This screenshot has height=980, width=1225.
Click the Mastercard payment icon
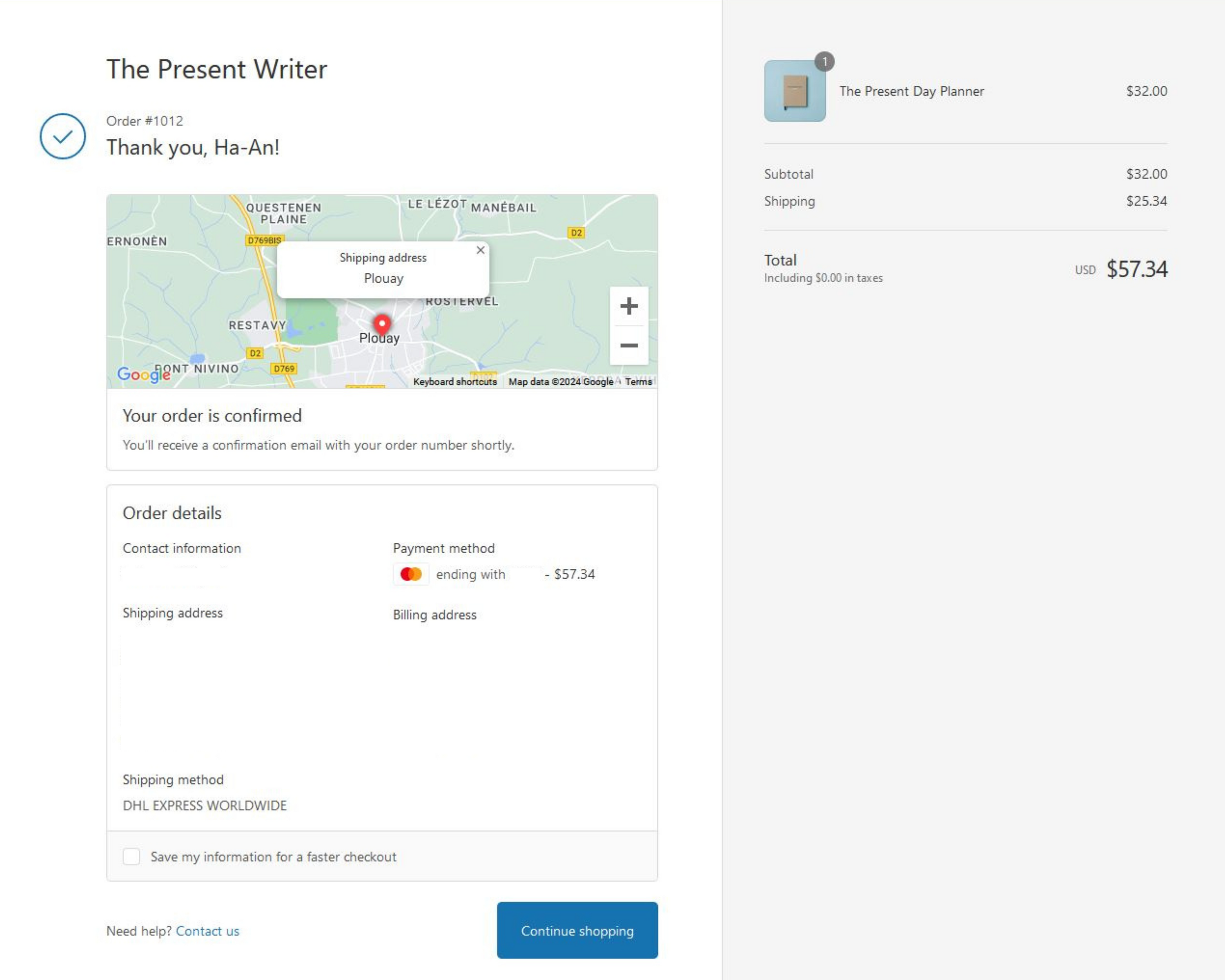(411, 575)
